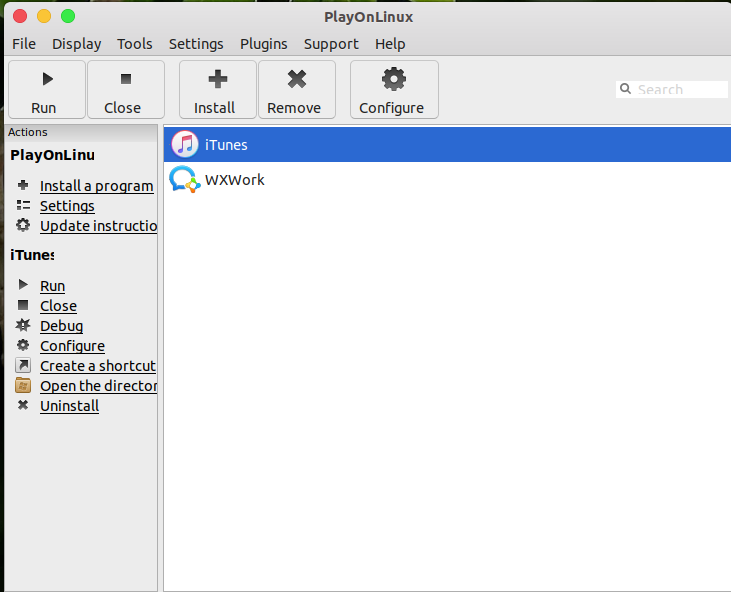The height and width of the screenshot is (592, 731).
Task: Click the Configure toolbar button
Action: 394,89
